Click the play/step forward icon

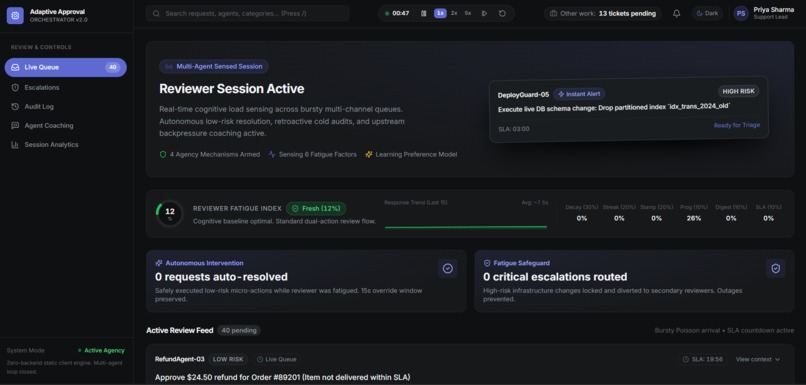pos(484,13)
